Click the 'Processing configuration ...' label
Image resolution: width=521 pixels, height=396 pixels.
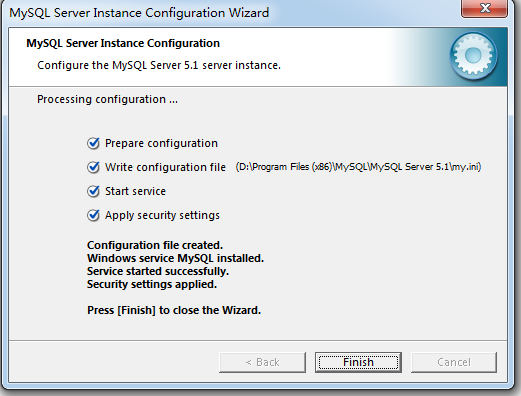pos(107,99)
